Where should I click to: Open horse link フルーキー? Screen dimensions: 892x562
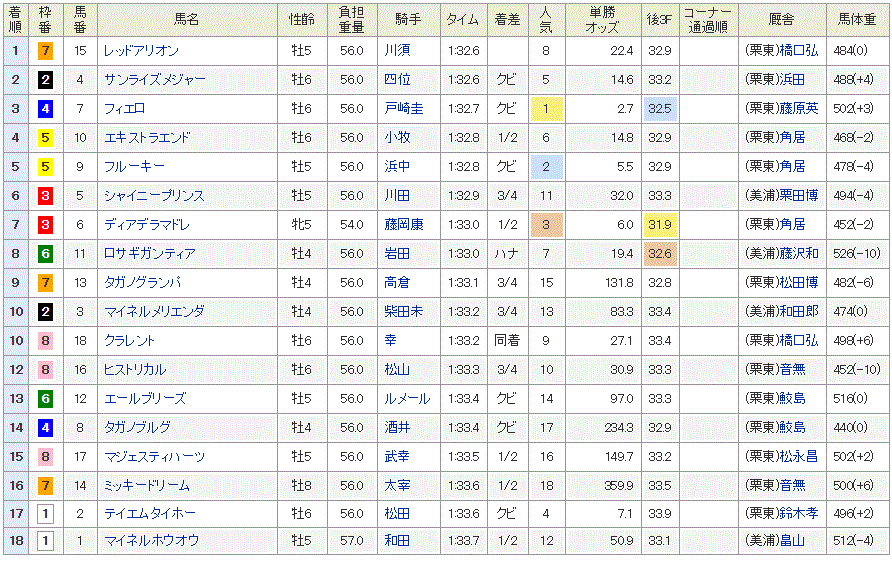(x=134, y=167)
